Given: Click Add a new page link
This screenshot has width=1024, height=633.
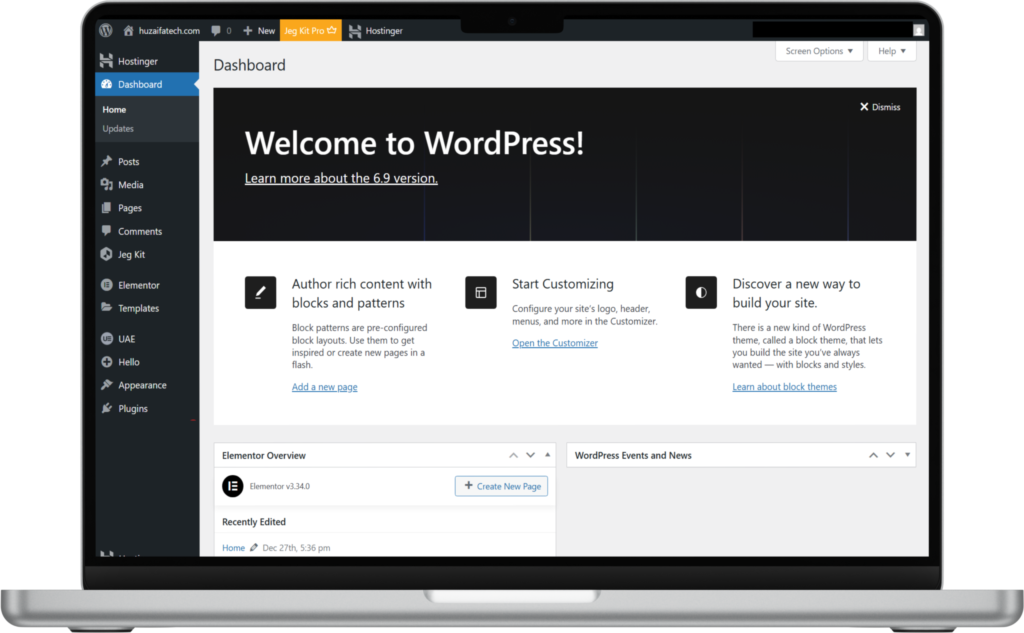Looking at the screenshot, I should (325, 387).
